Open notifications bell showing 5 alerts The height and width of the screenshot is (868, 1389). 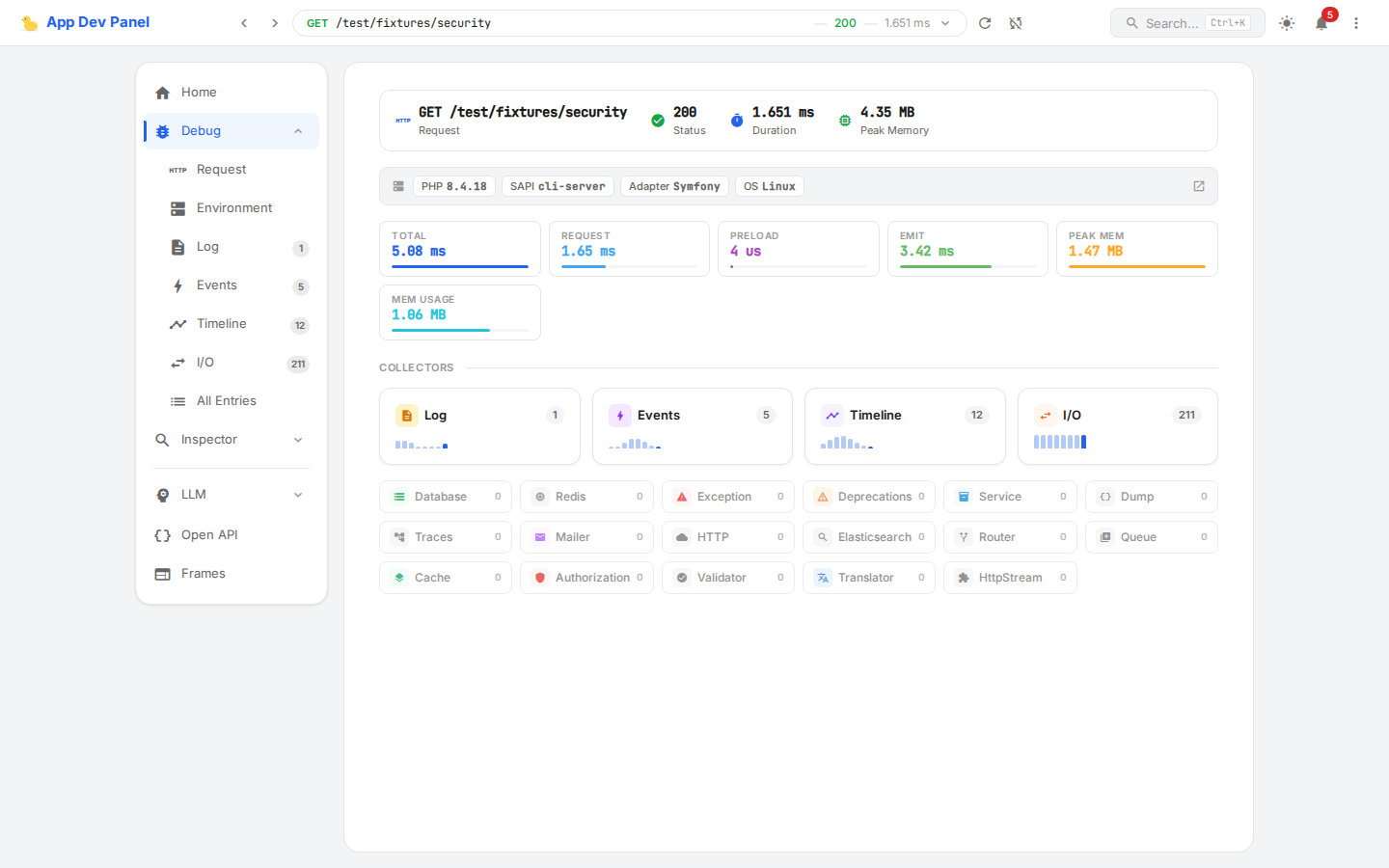point(1321,22)
